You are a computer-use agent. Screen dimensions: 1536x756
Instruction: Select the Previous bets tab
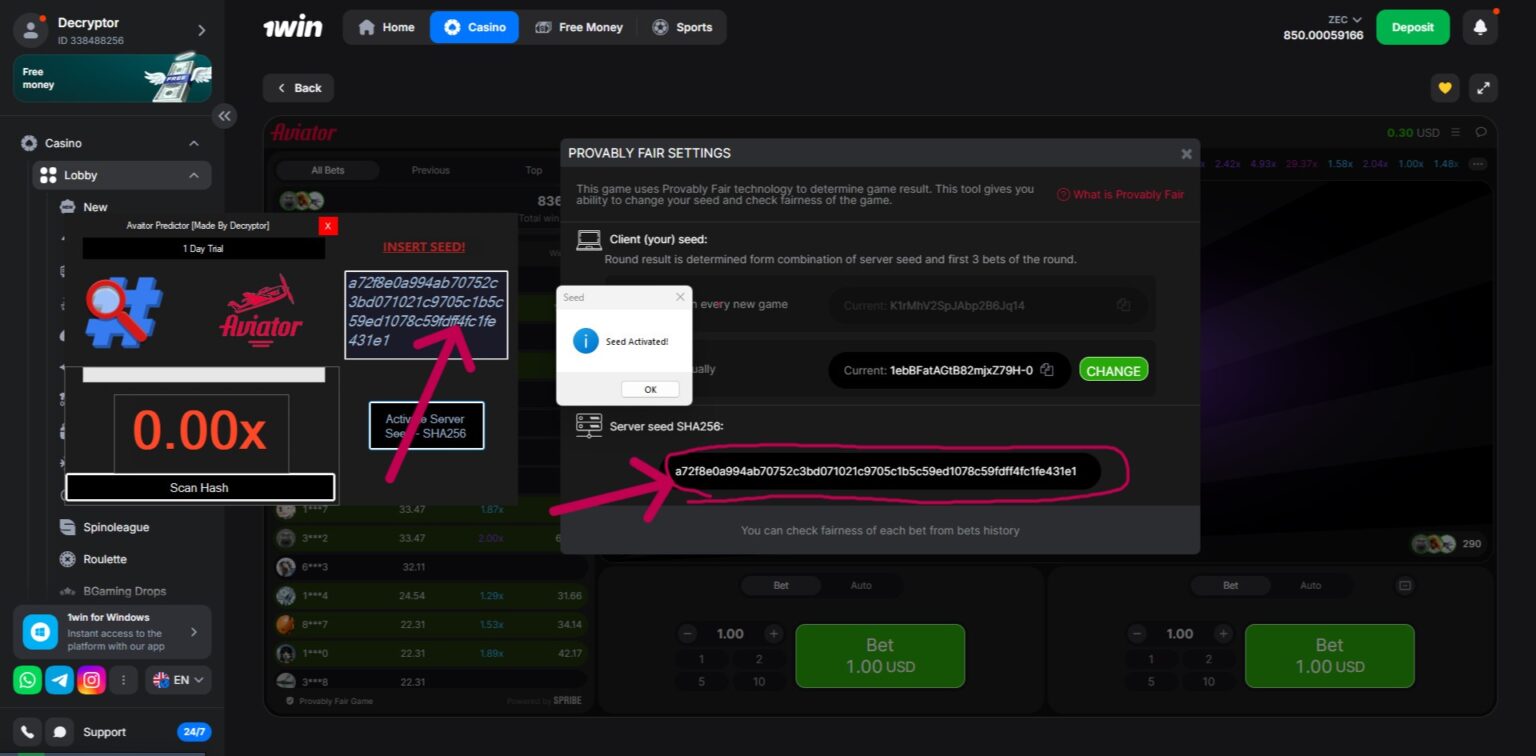(430, 170)
